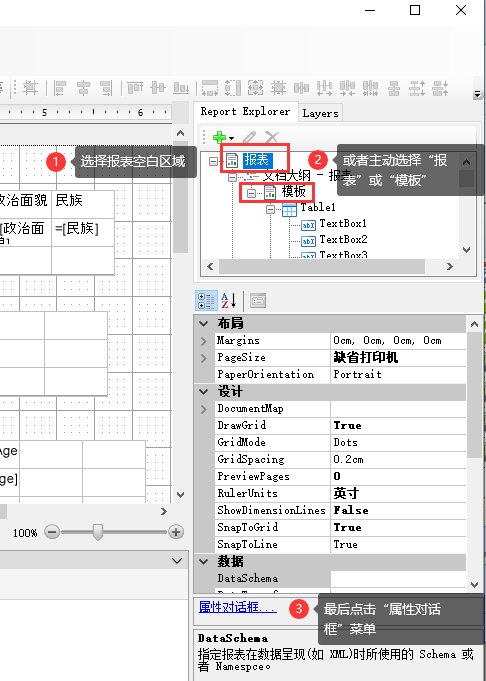Select the 模板 node in tree
The width and height of the screenshot is (486, 681).
294,192
